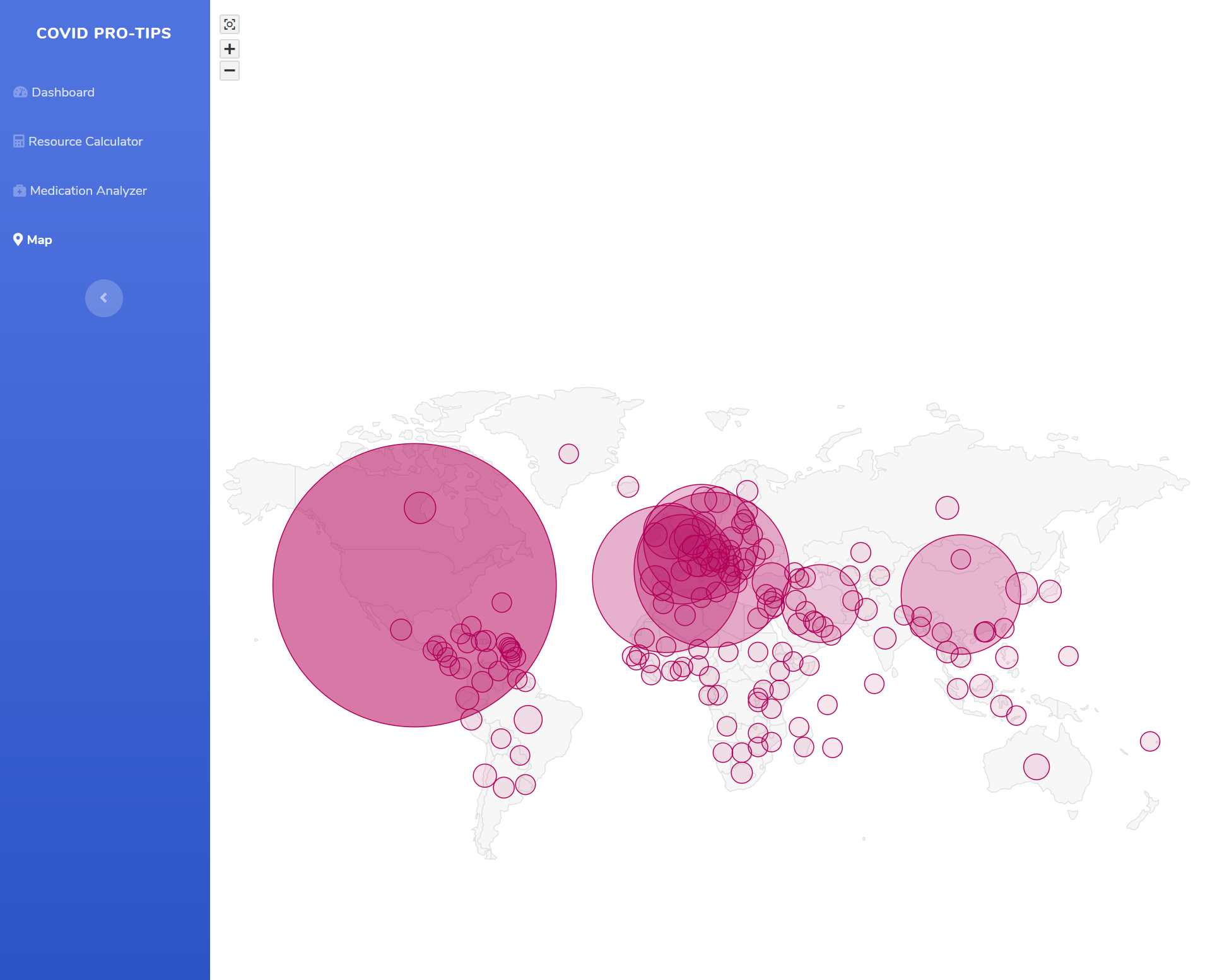Click the Dashboard gauge icon
Image resolution: width=1210 pixels, height=980 pixels.
[20, 92]
